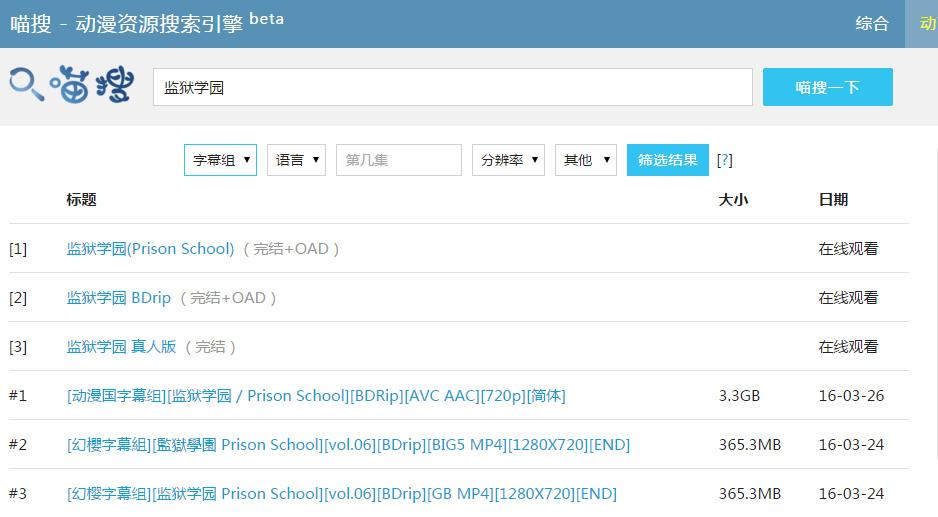Click the 日期 column header
This screenshot has width=938, height=517.
(x=833, y=199)
